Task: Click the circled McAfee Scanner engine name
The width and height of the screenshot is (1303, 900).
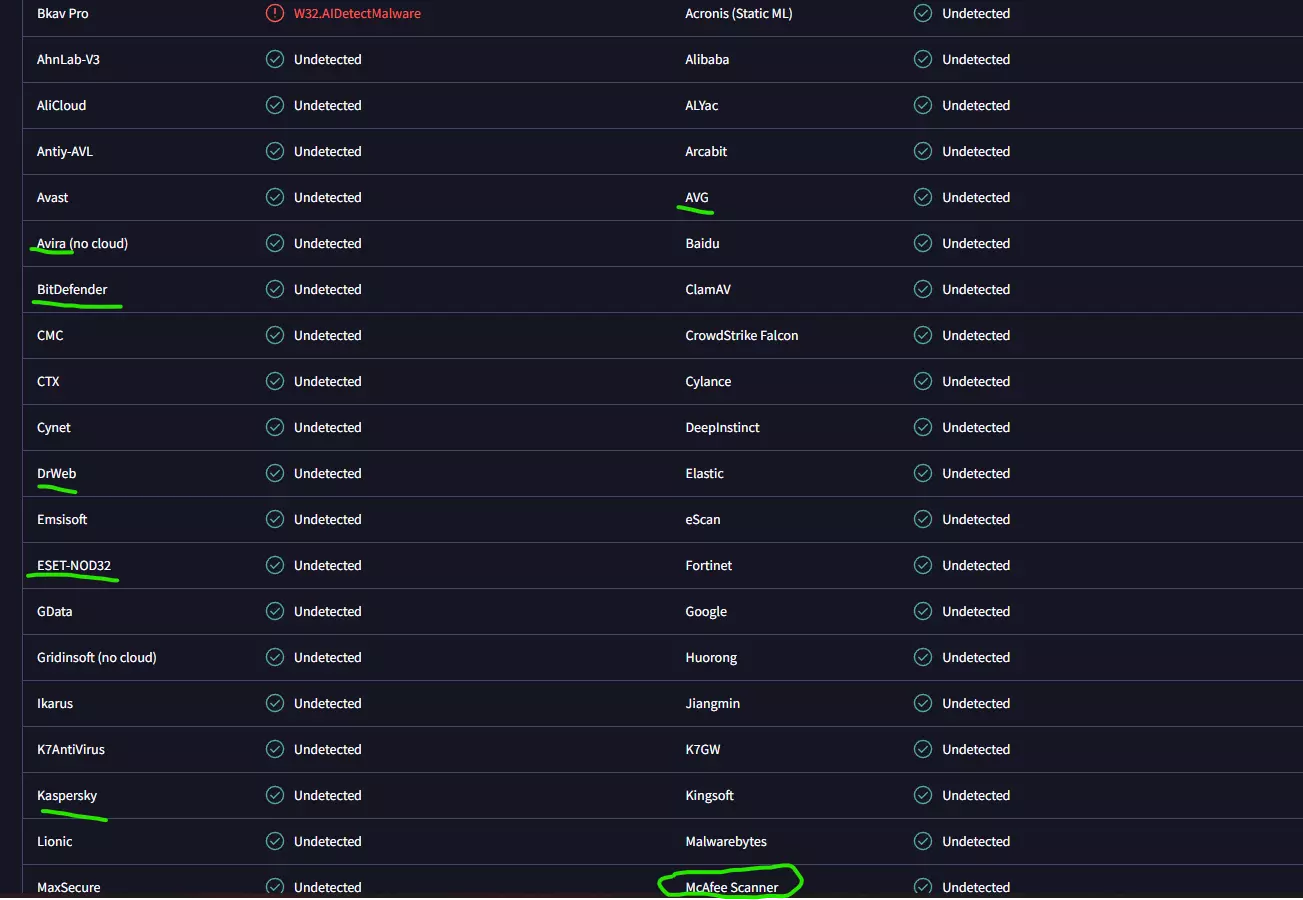Action: [x=732, y=887]
